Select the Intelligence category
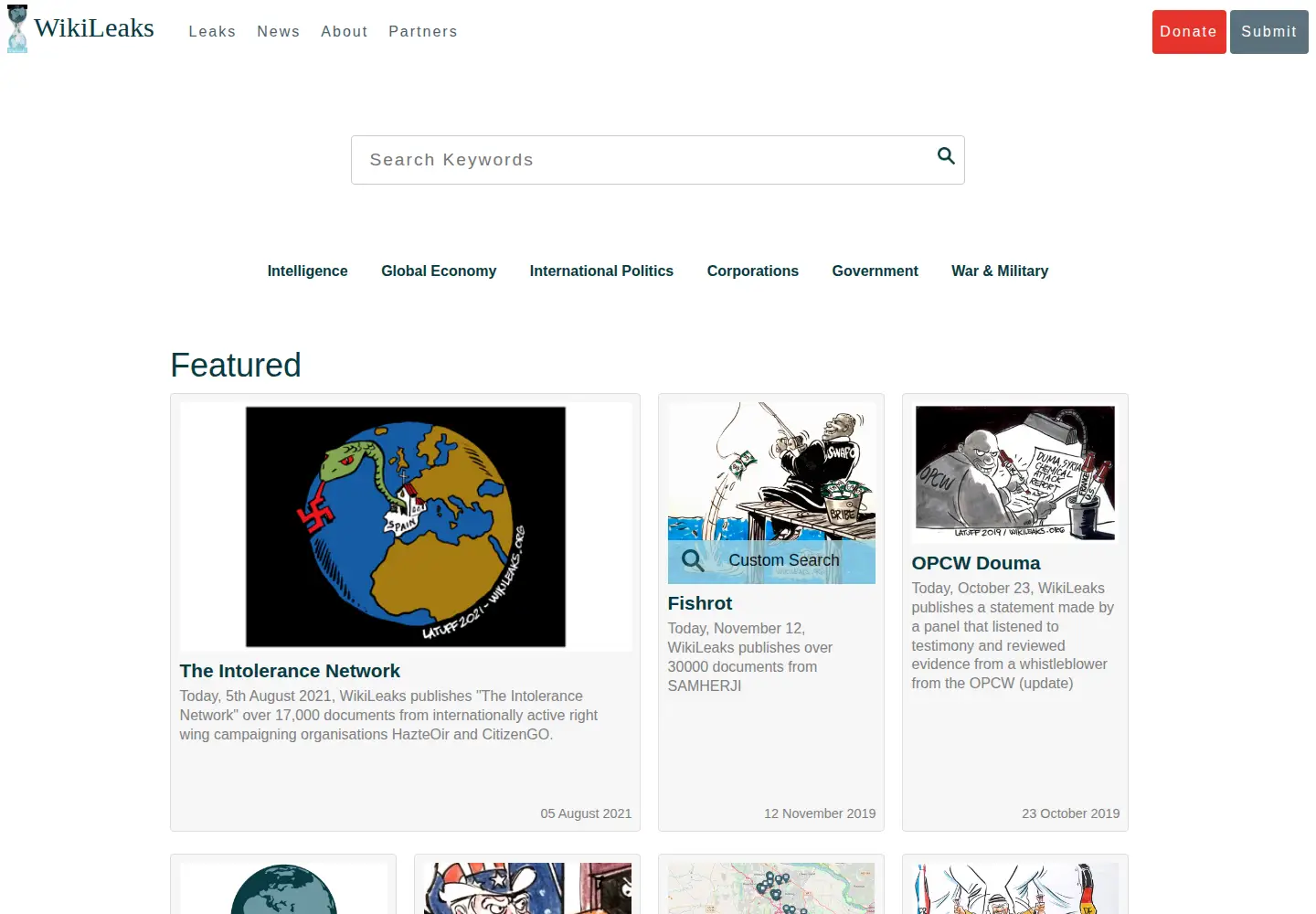The width and height of the screenshot is (1316, 914). (308, 271)
